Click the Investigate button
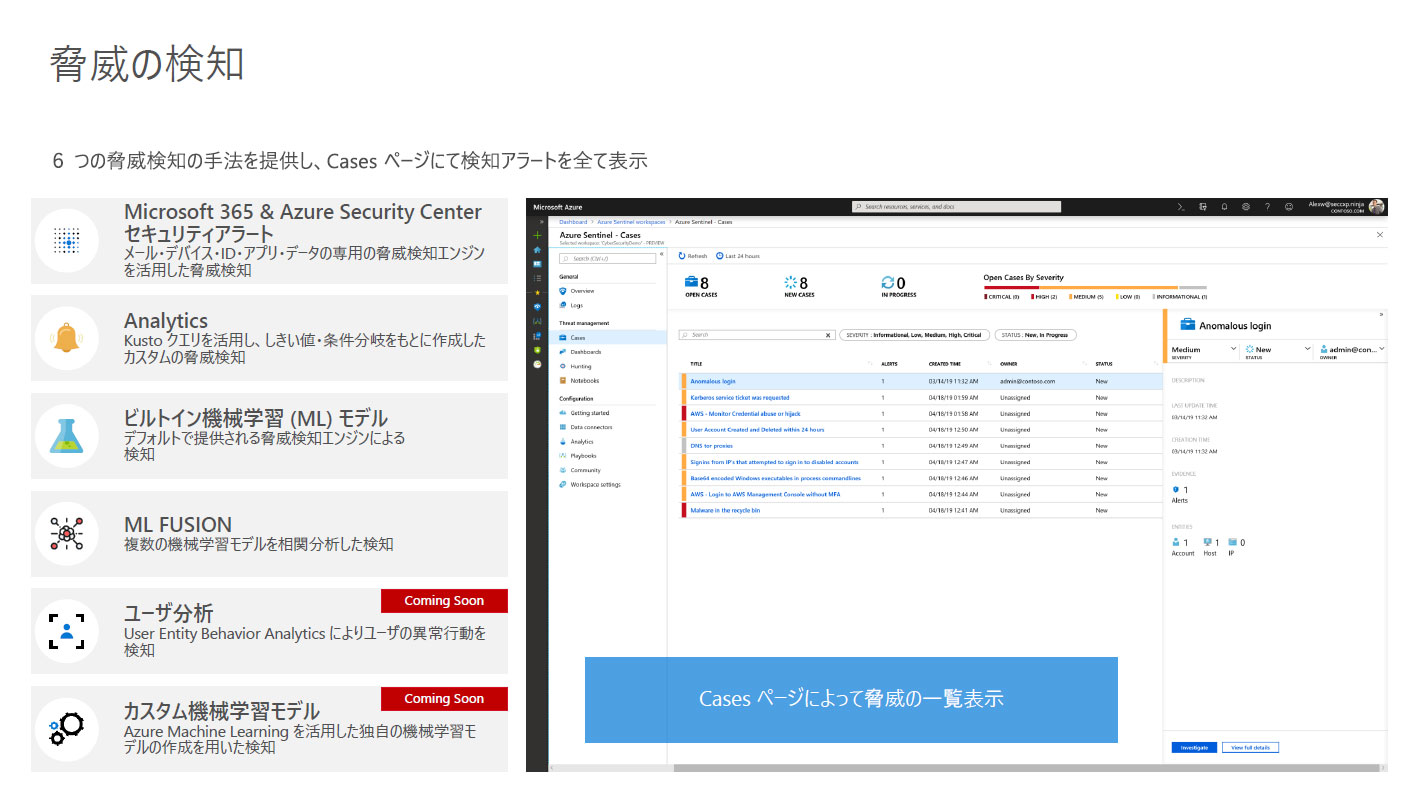 (x=1194, y=748)
